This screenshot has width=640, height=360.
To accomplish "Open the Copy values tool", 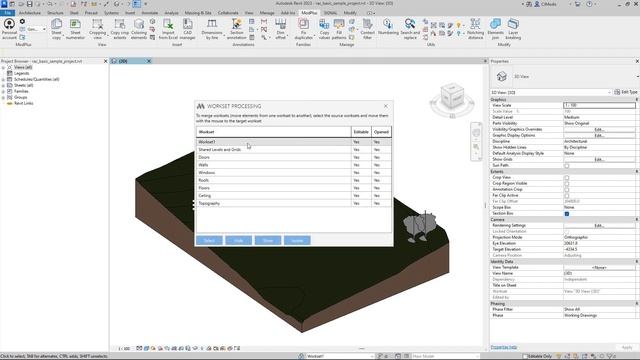I will (x=324, y=29).
